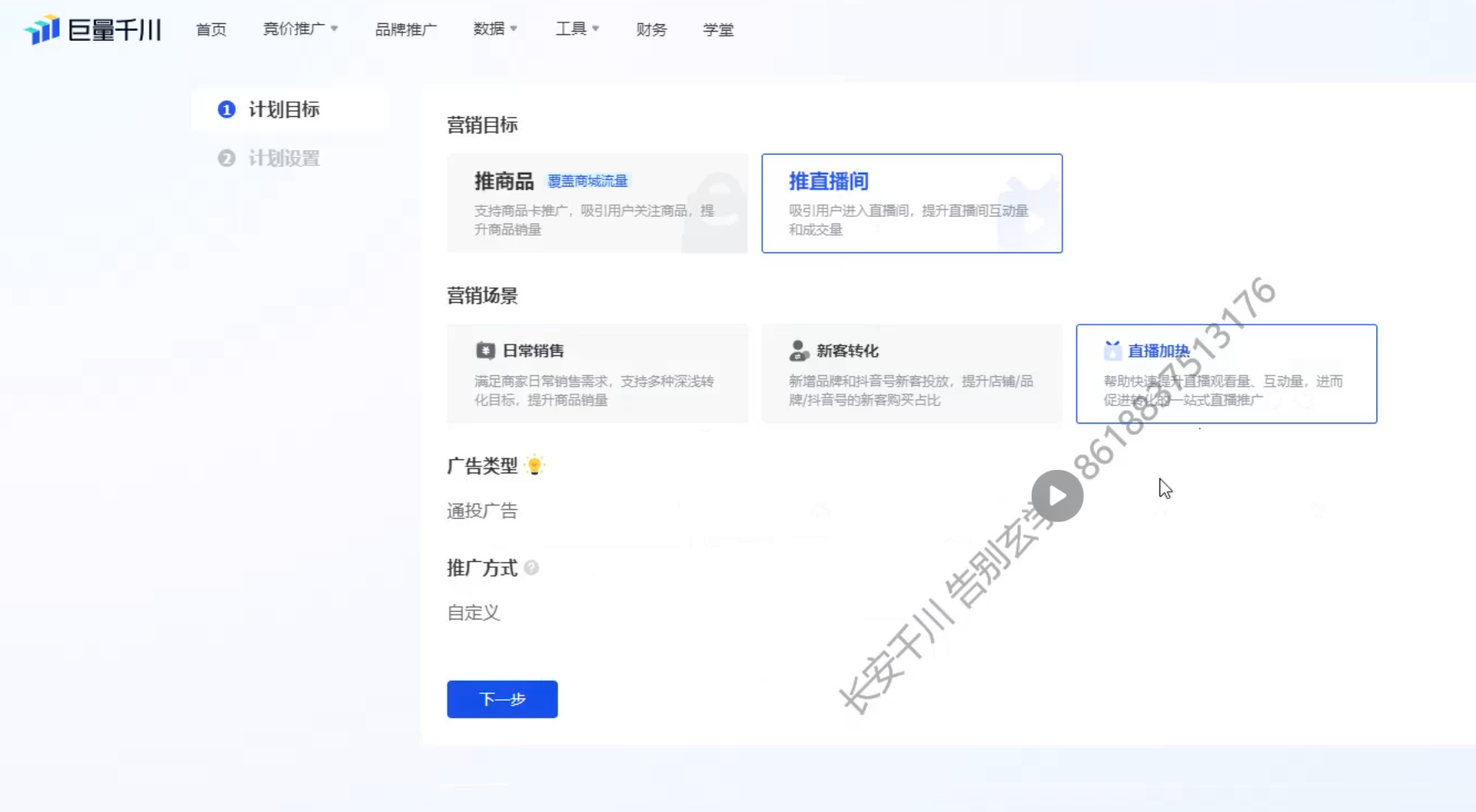Select the 推直播间 marketing goal card
The image size is (1476, 812).
point(911,203)
